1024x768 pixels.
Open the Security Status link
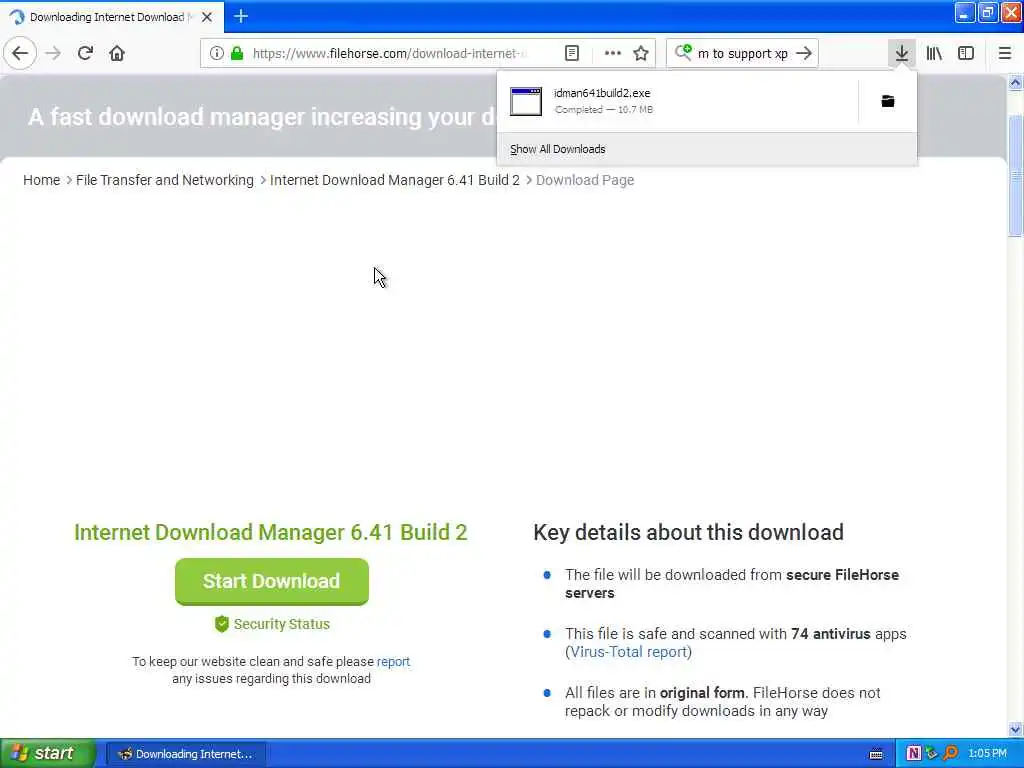point(281,624)
